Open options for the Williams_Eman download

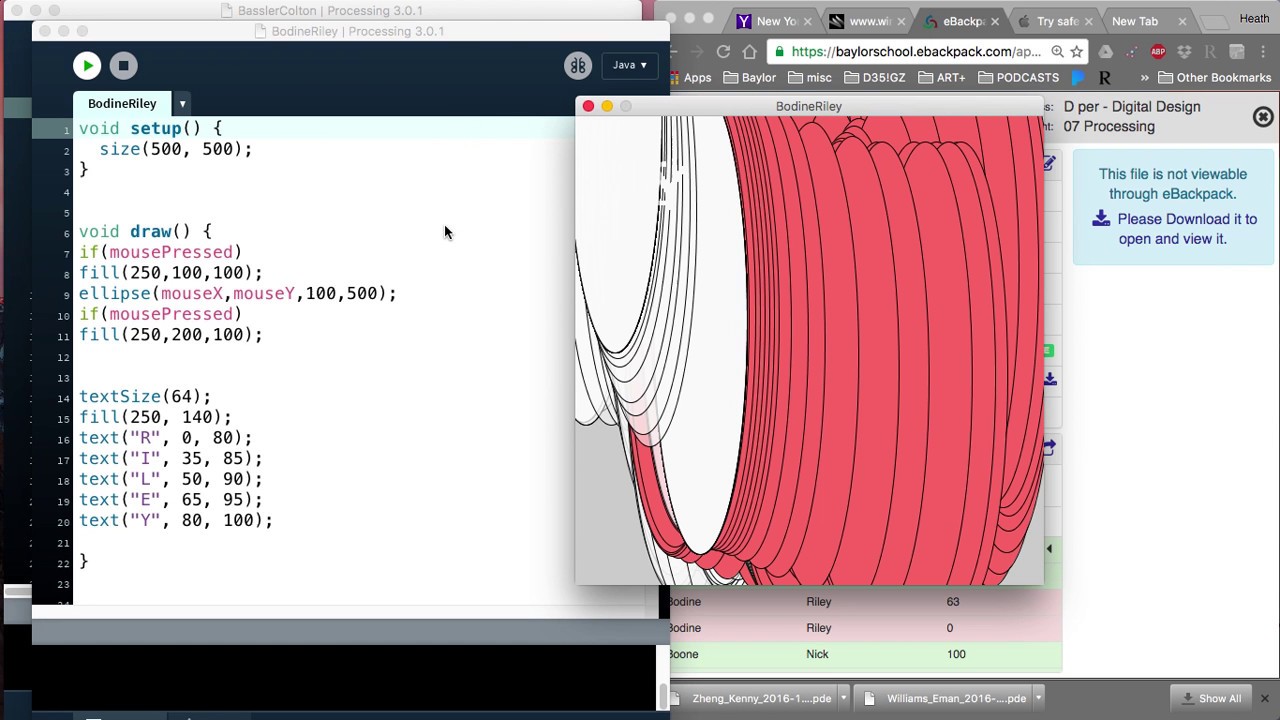1039,698
